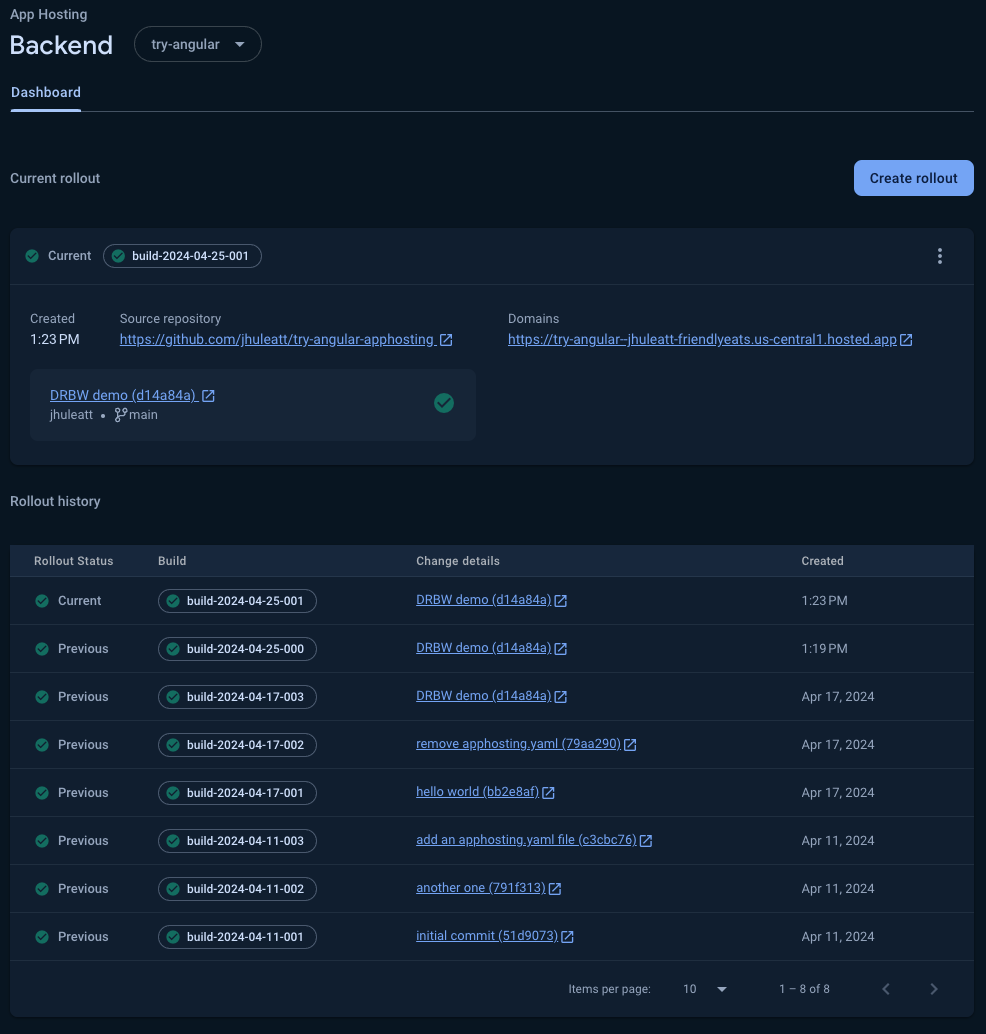Open DRBW demo link in 1:23 PM history row
This screenshot has width=986, height=1034.
pos(483,600)
